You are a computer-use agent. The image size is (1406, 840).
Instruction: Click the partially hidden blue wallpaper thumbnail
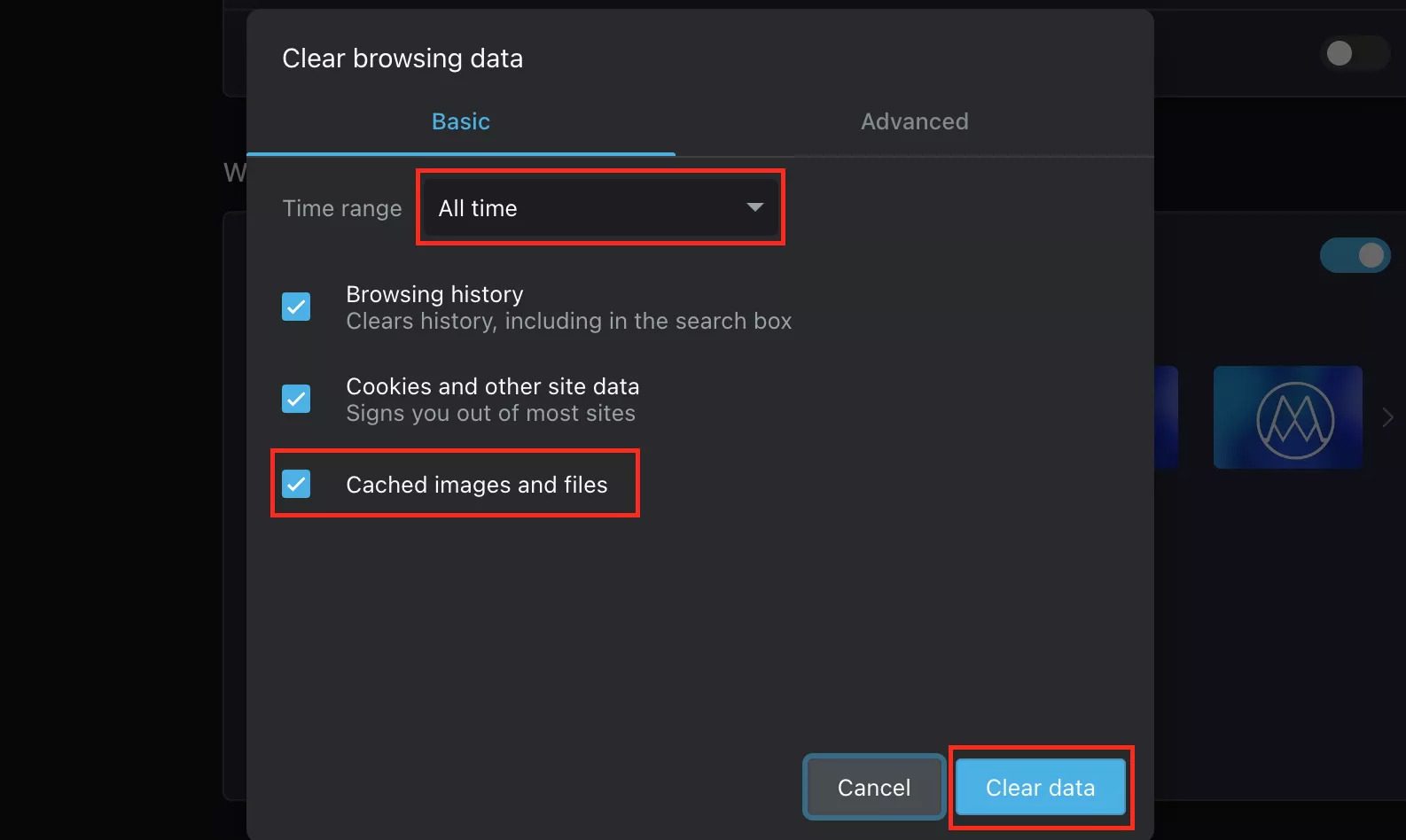pos(1166,417)
